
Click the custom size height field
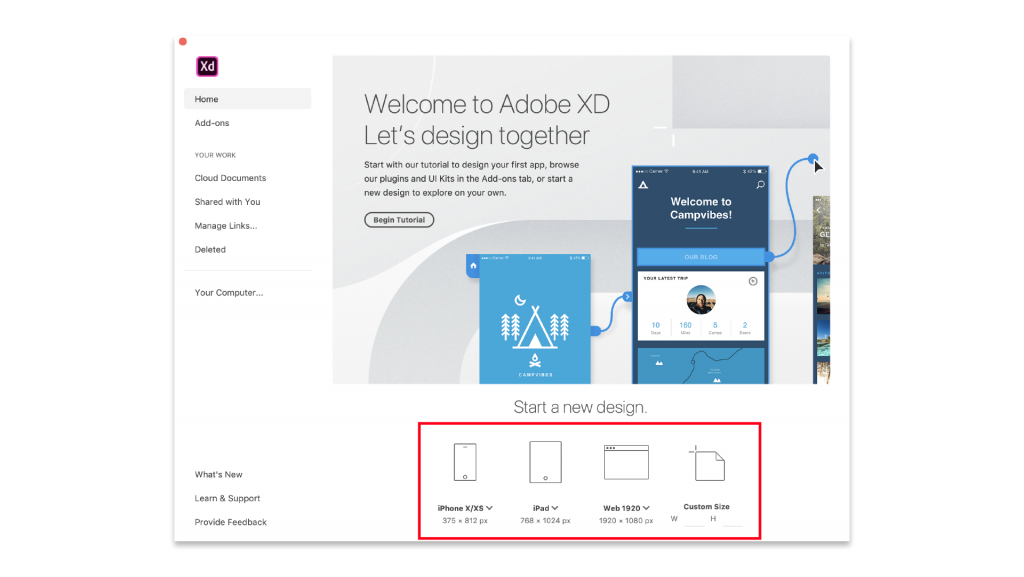click(732, 520)
